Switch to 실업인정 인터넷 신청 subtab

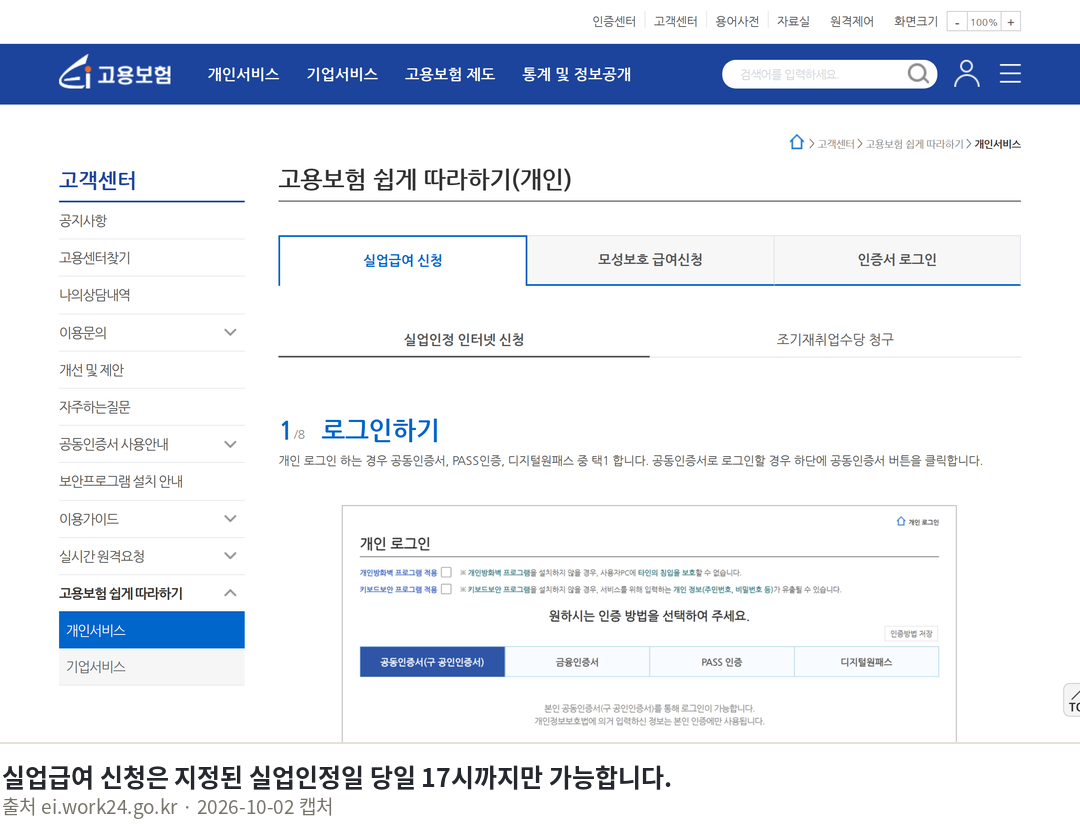coord(464,339)
